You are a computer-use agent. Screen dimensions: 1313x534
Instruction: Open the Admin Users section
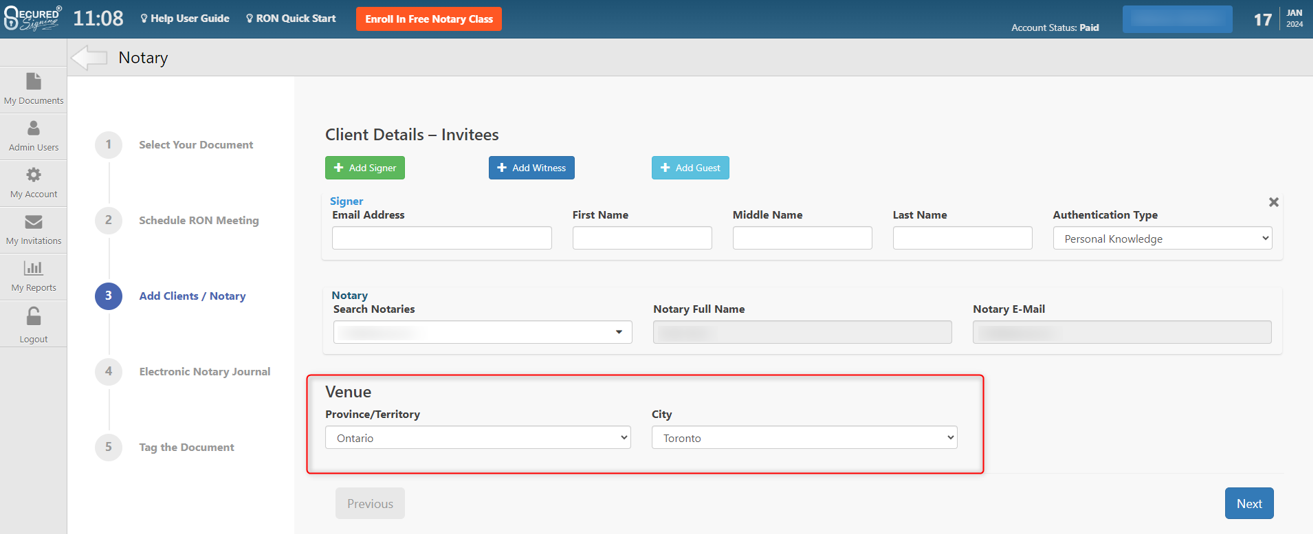pos(33,135)
